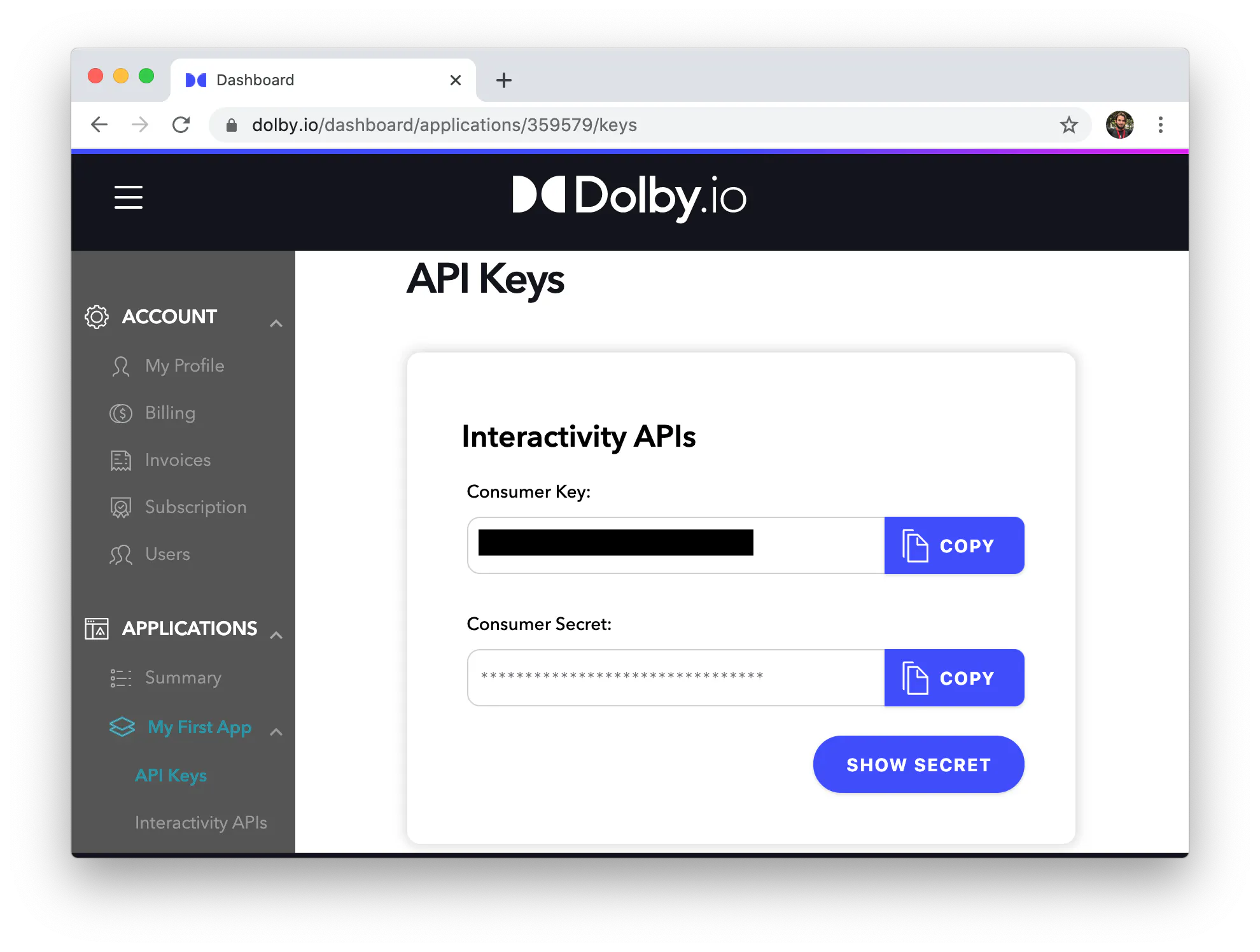The height and width of the screenshot is (952, 1260).
Task: Go back using the browser back arrow
Action: point(99,125)
